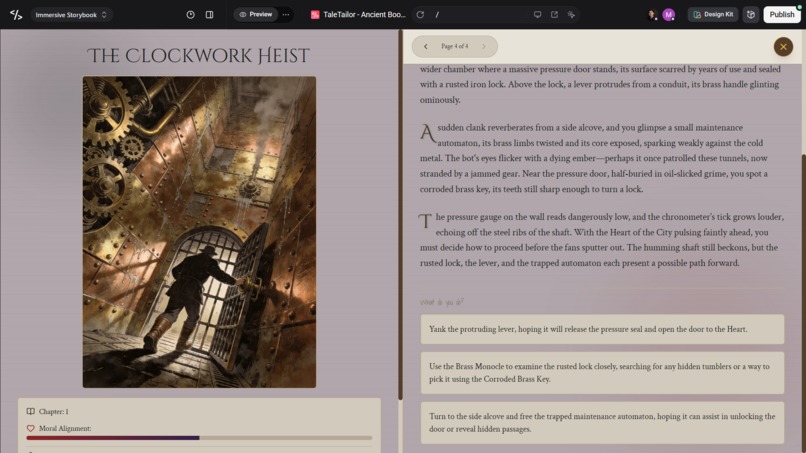Open preview in new tab icon
Screen dimensions: 806x453
(554, 14)
